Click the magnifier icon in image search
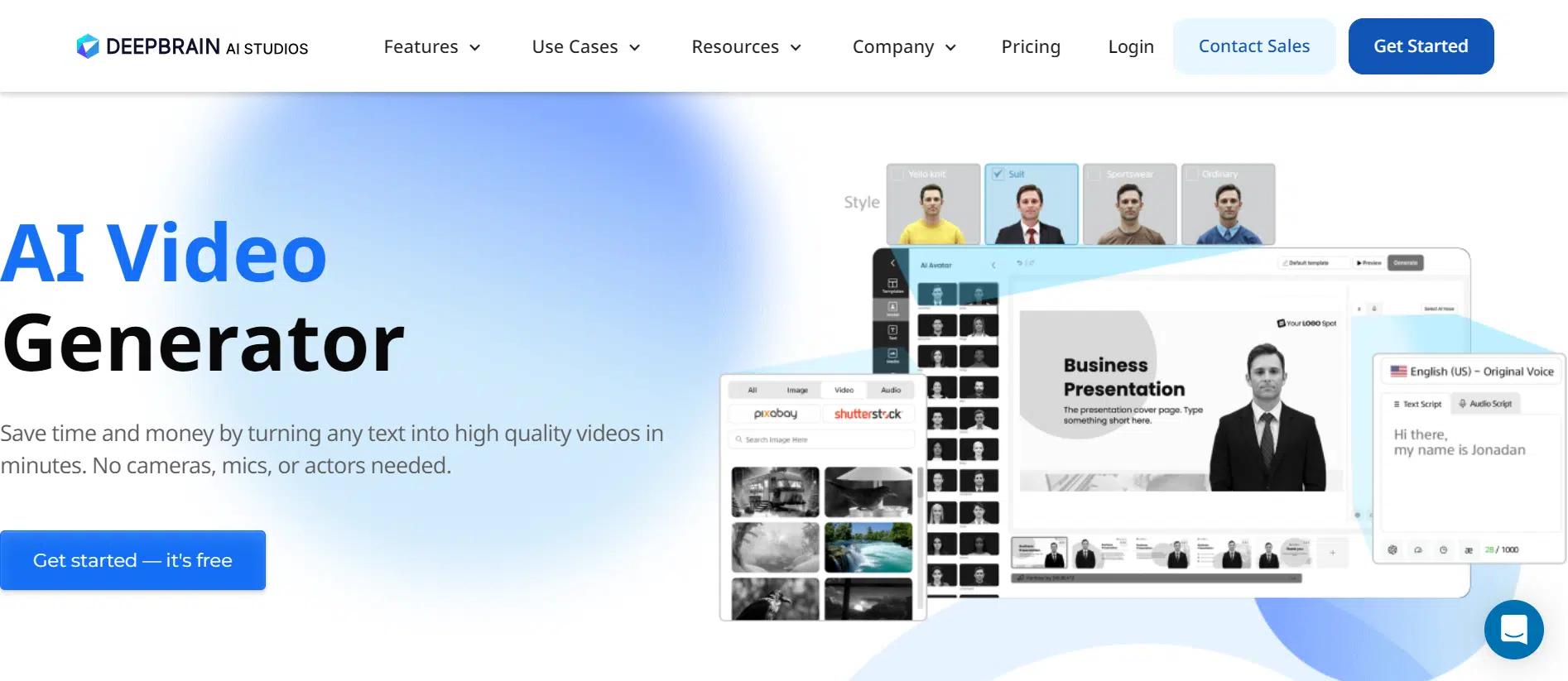 (738, 439)
